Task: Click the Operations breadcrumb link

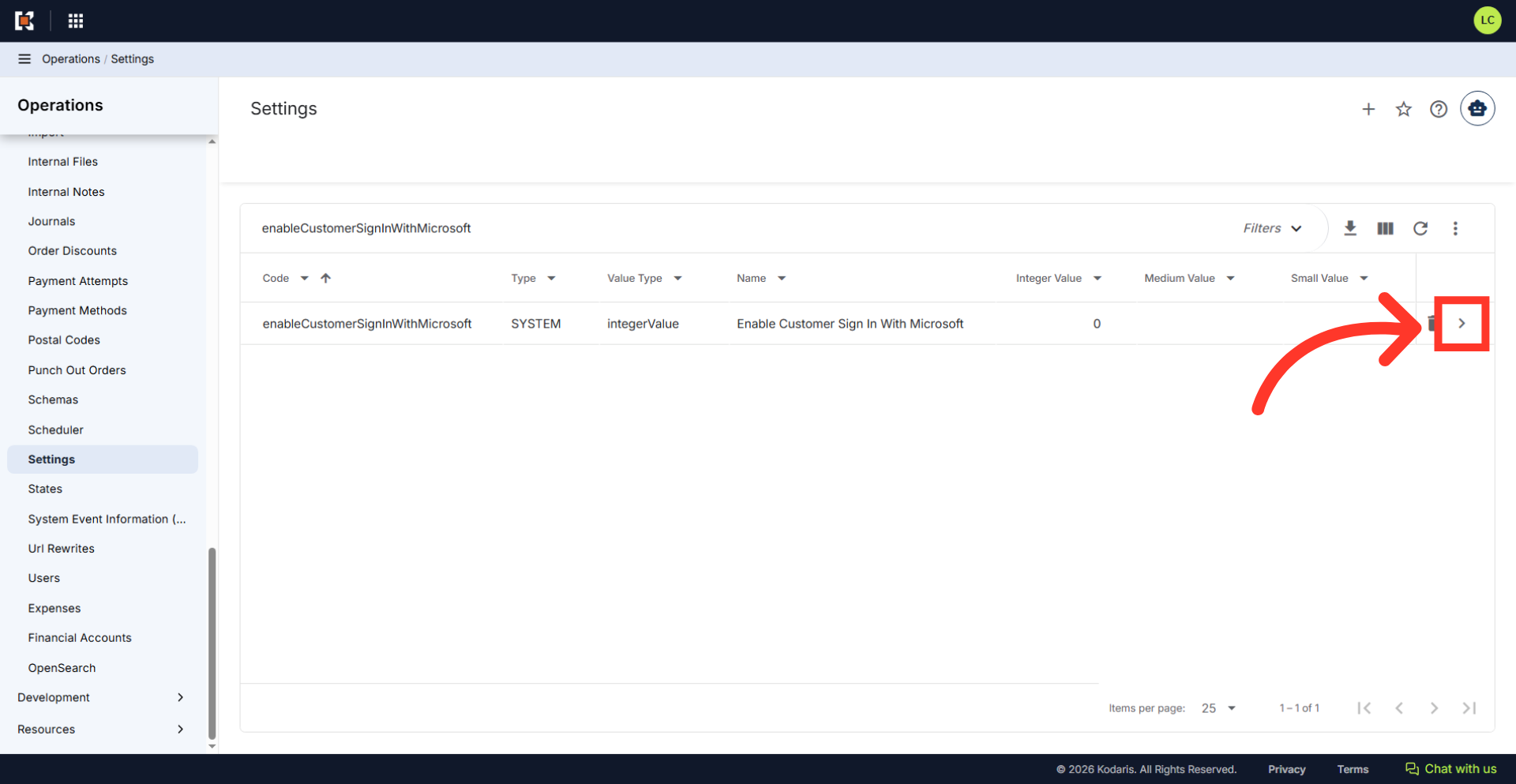Action: point(71,59)
